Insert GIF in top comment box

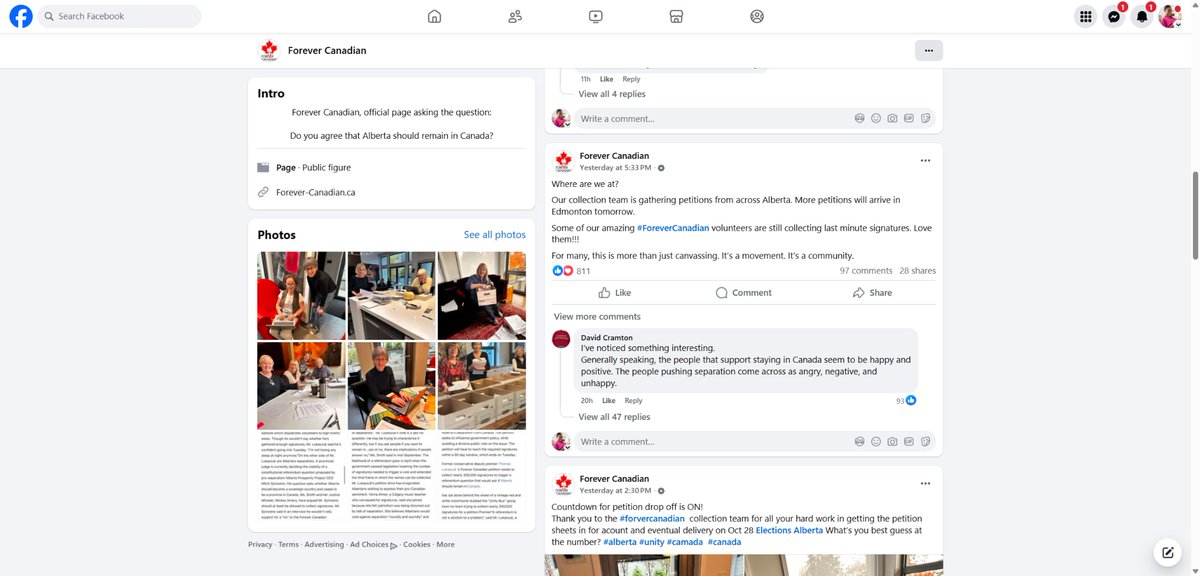909,119
